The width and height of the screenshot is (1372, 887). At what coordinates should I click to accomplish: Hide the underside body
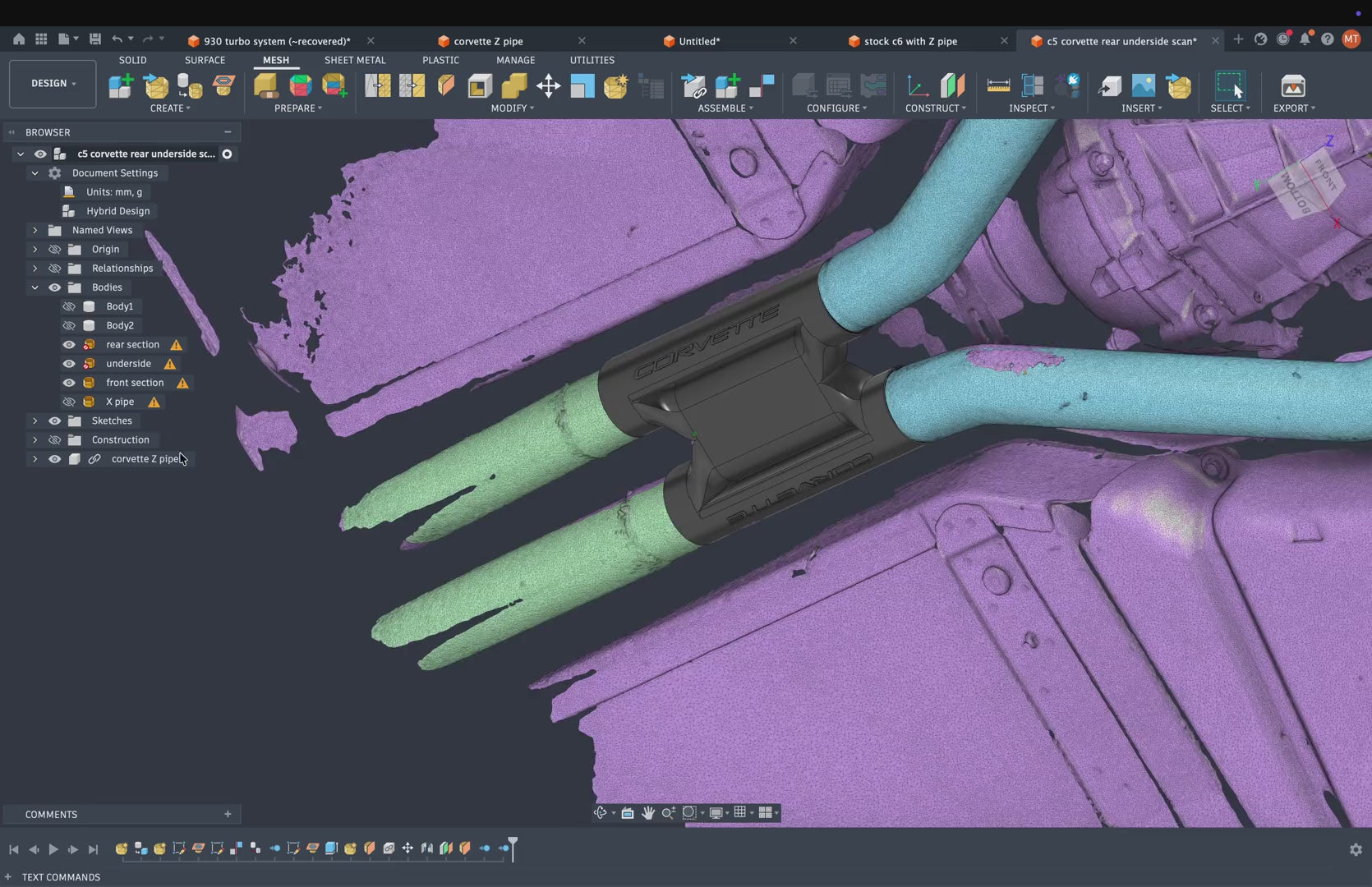click(69, 364)
